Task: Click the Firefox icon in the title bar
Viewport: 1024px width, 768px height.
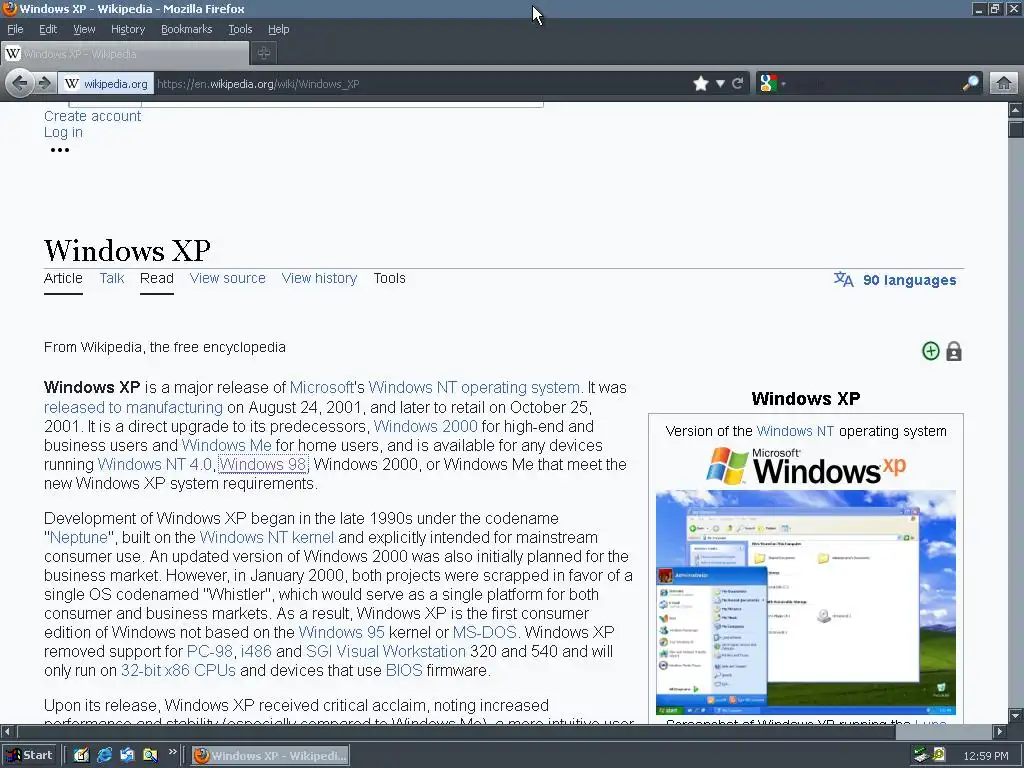Action: (x=9, y=8)
